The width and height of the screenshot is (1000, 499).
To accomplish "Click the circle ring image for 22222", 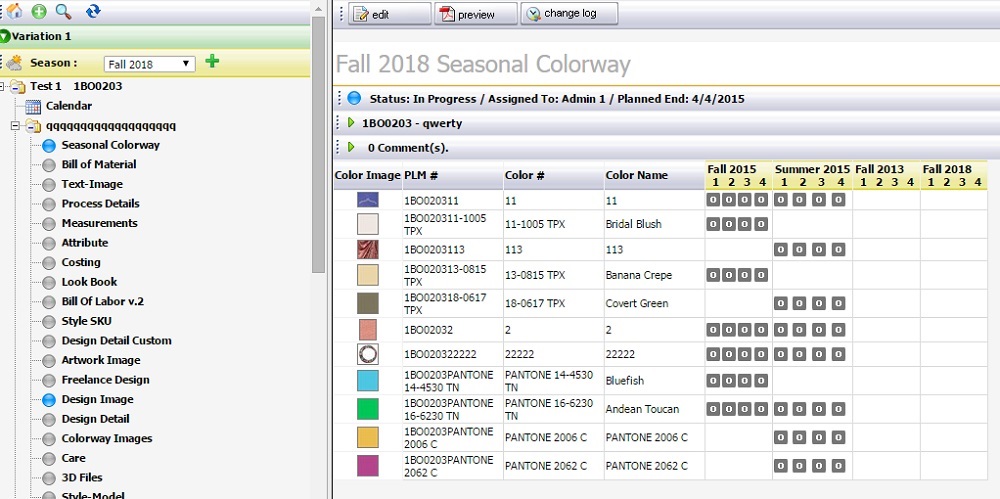I will tap(368, 354).
